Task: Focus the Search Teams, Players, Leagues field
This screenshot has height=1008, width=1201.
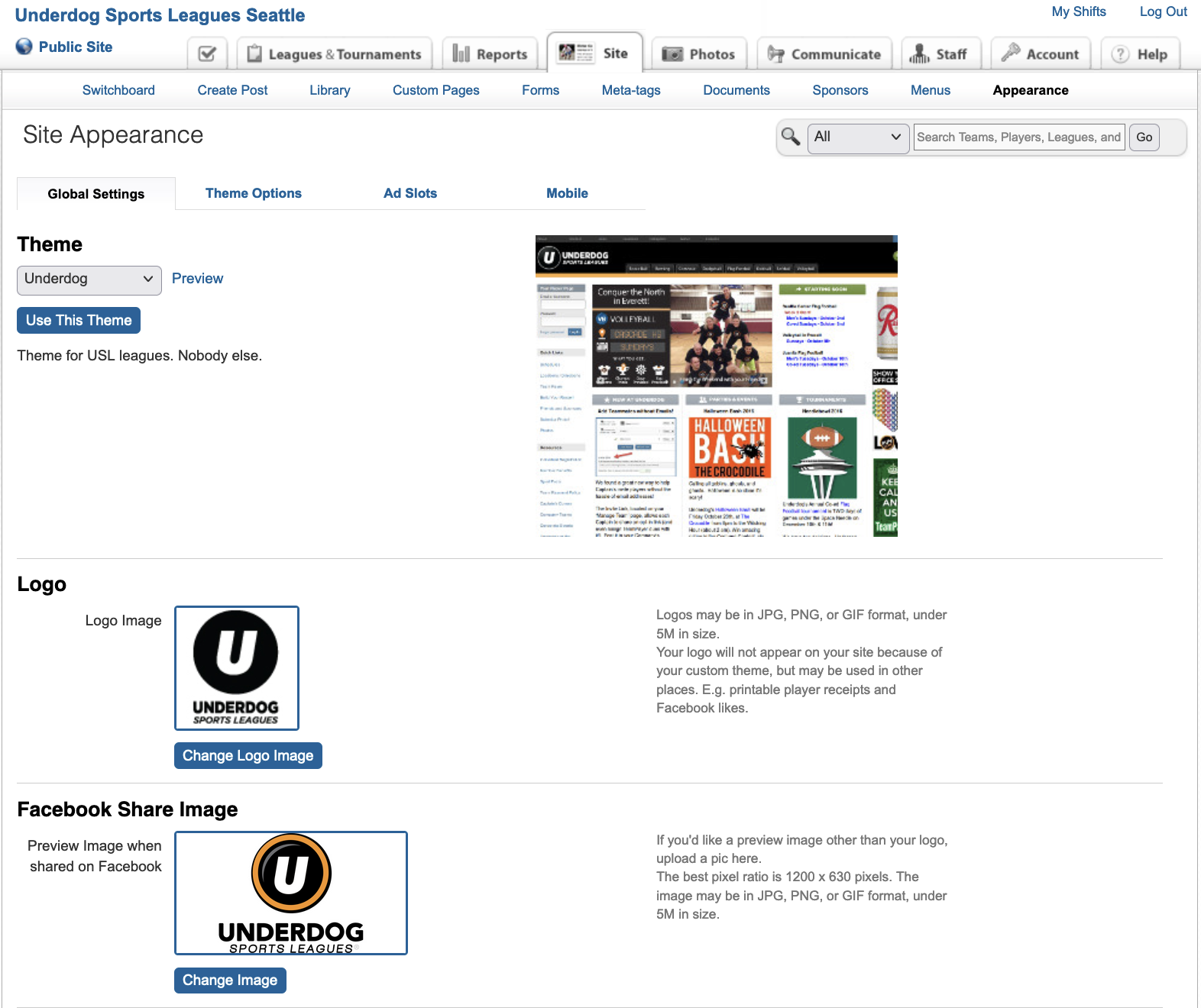Action: (1019, 137)
